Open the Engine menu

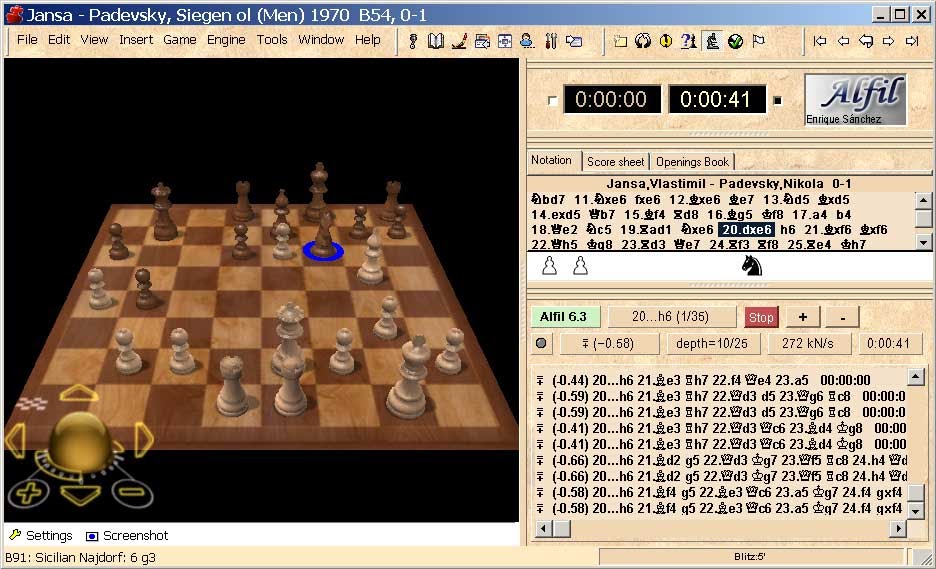pos(226,40)
